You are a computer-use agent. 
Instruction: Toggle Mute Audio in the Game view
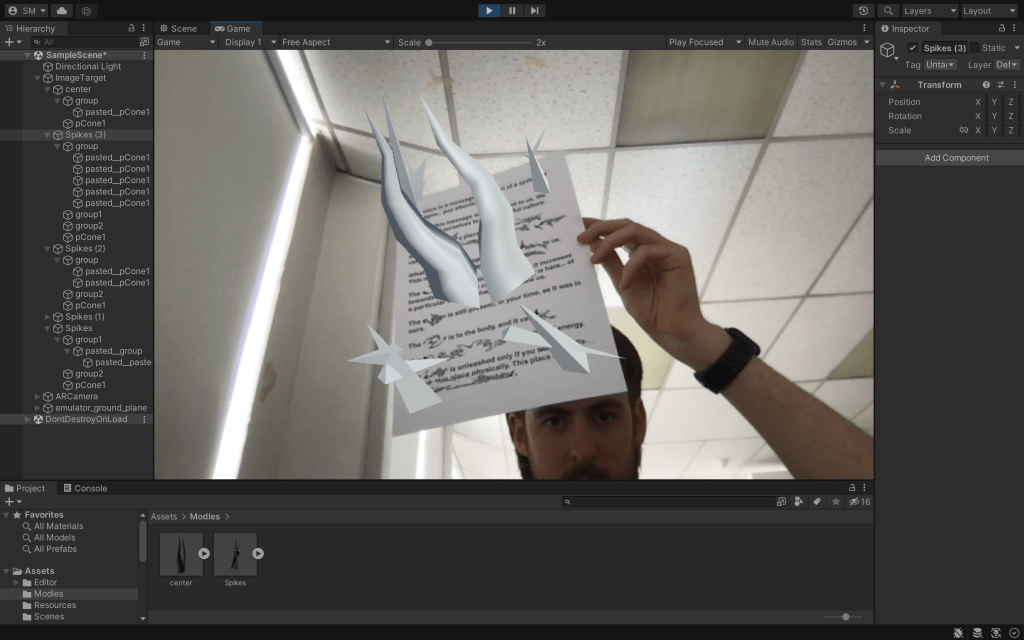771,42
